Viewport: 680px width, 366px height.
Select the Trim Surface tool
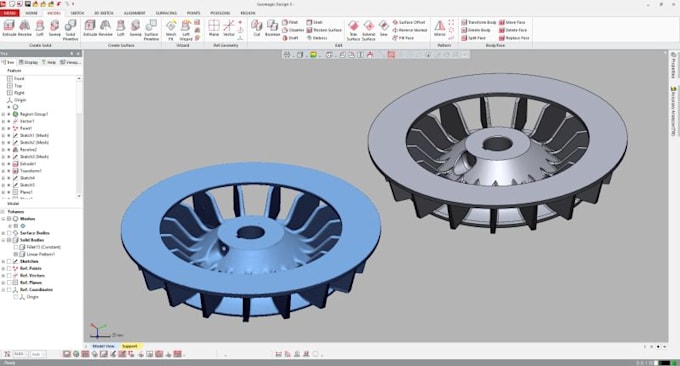pyautogui.click(x=353, y=30)
